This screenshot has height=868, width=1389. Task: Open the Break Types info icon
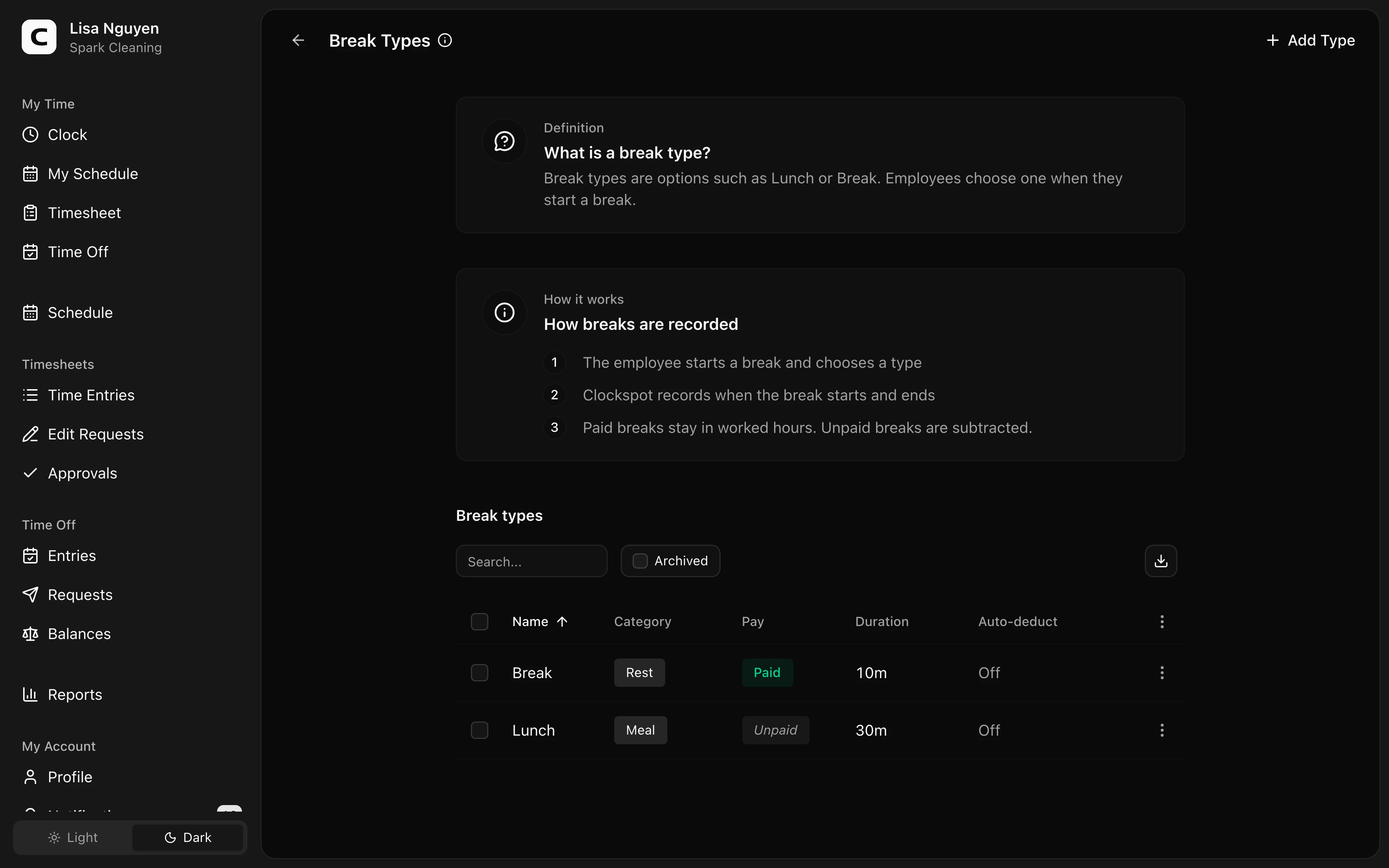tap(445, 40)
